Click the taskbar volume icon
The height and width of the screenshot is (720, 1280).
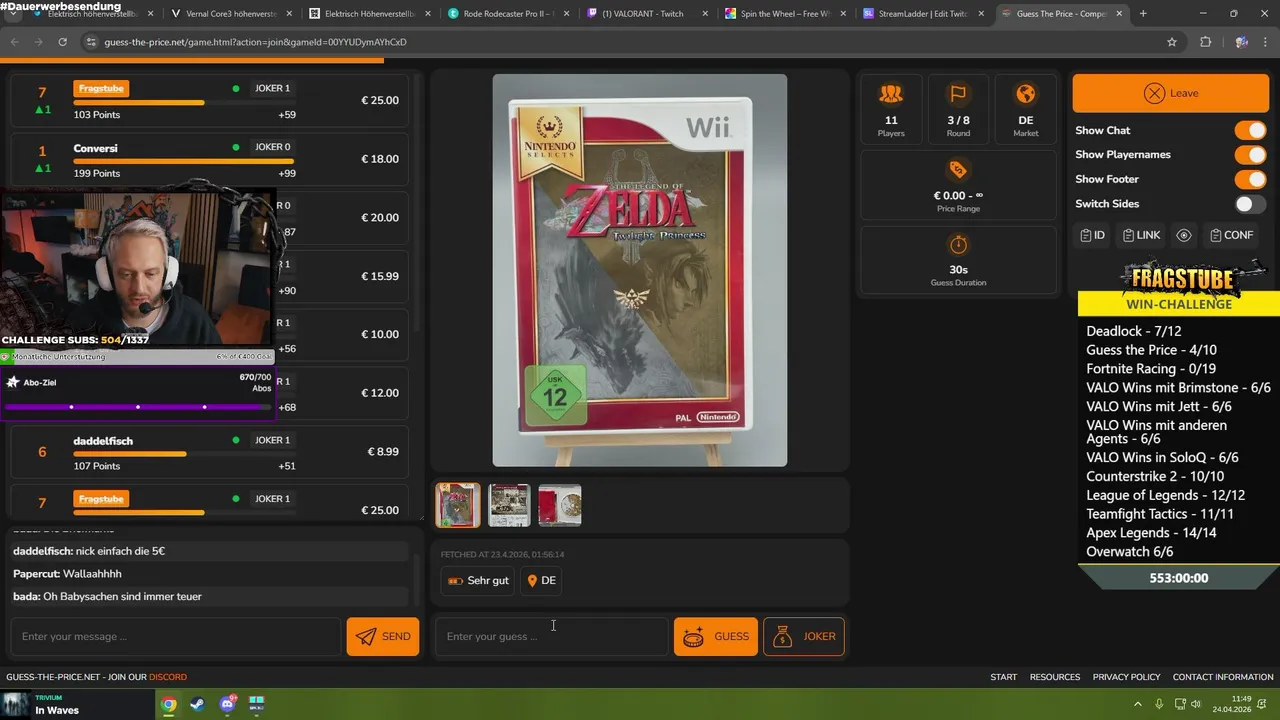[x=1196, y=704]
